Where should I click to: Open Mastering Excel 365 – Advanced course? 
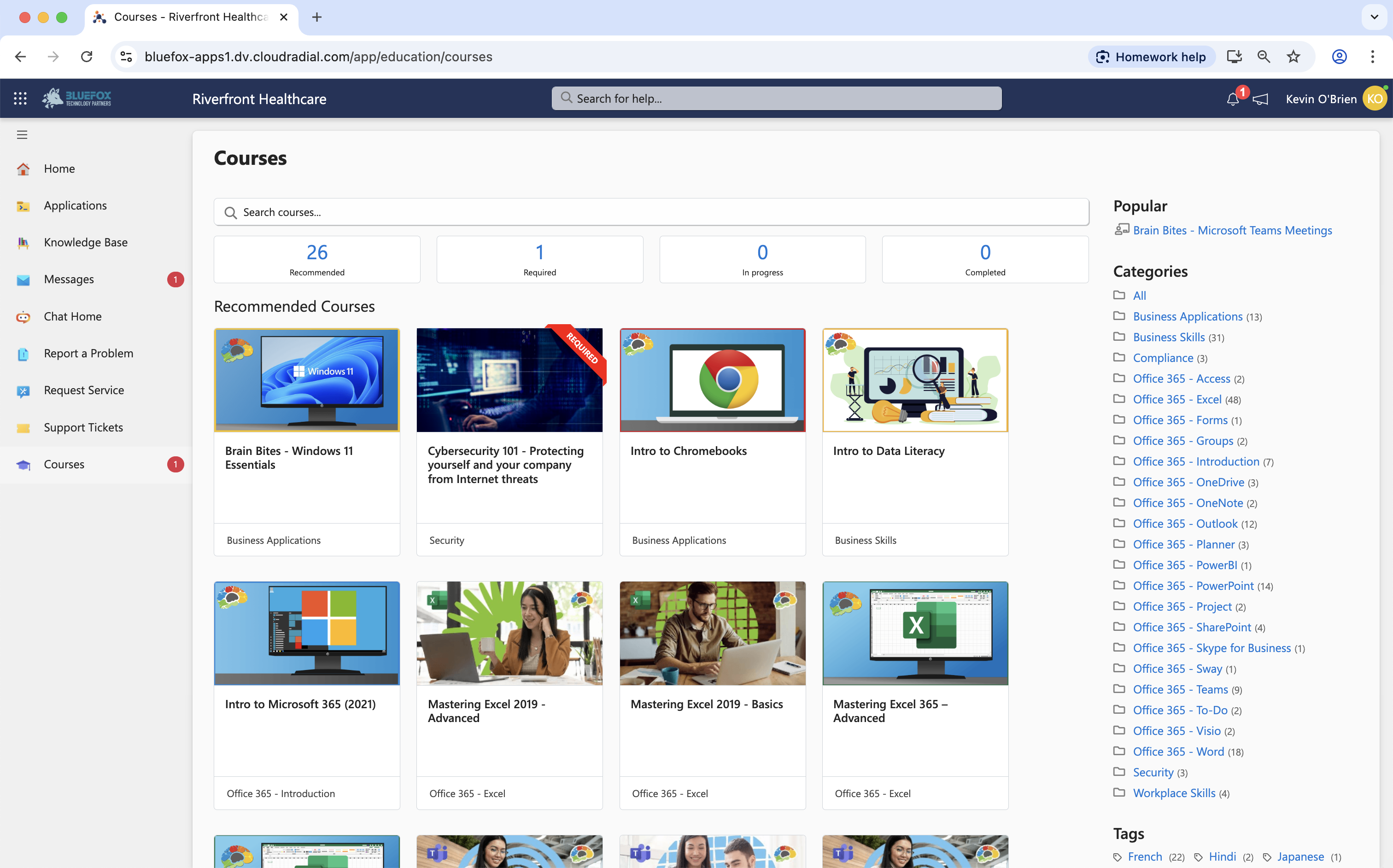915,696
